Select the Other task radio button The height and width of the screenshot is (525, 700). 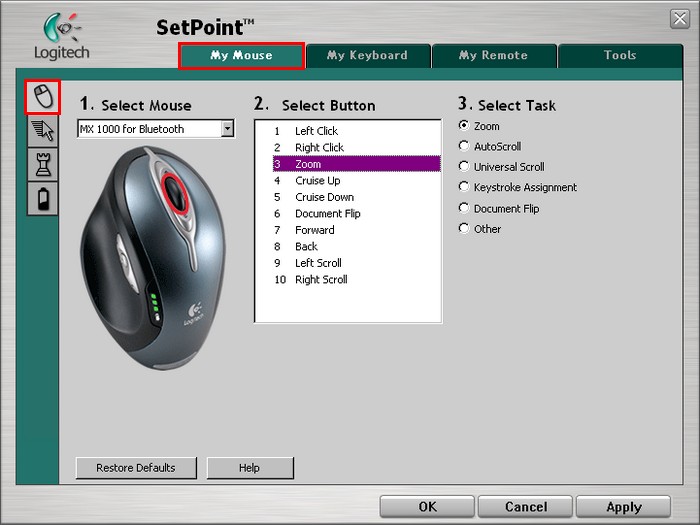point(464,229)
